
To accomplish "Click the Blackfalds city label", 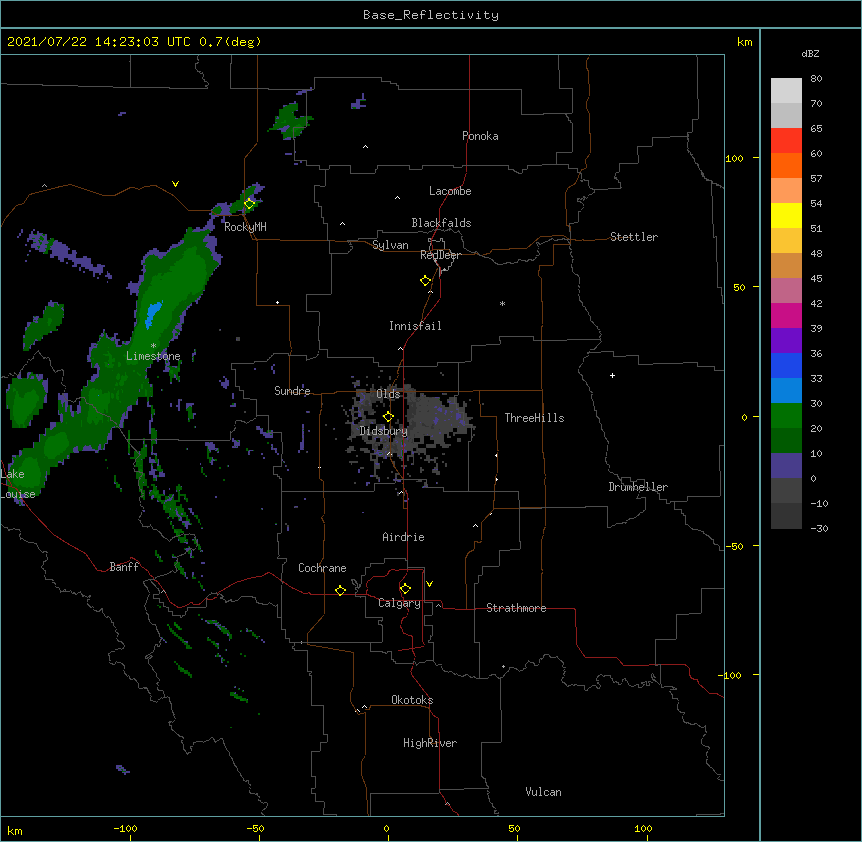I will coord(441,223).
